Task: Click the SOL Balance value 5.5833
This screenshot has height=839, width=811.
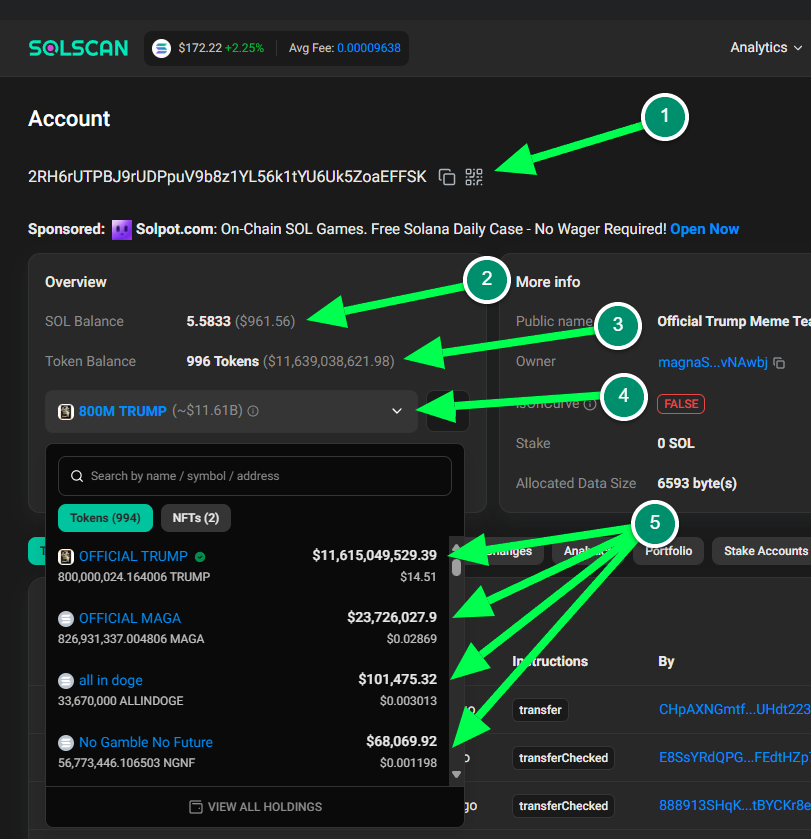Action: coord(208,321)
